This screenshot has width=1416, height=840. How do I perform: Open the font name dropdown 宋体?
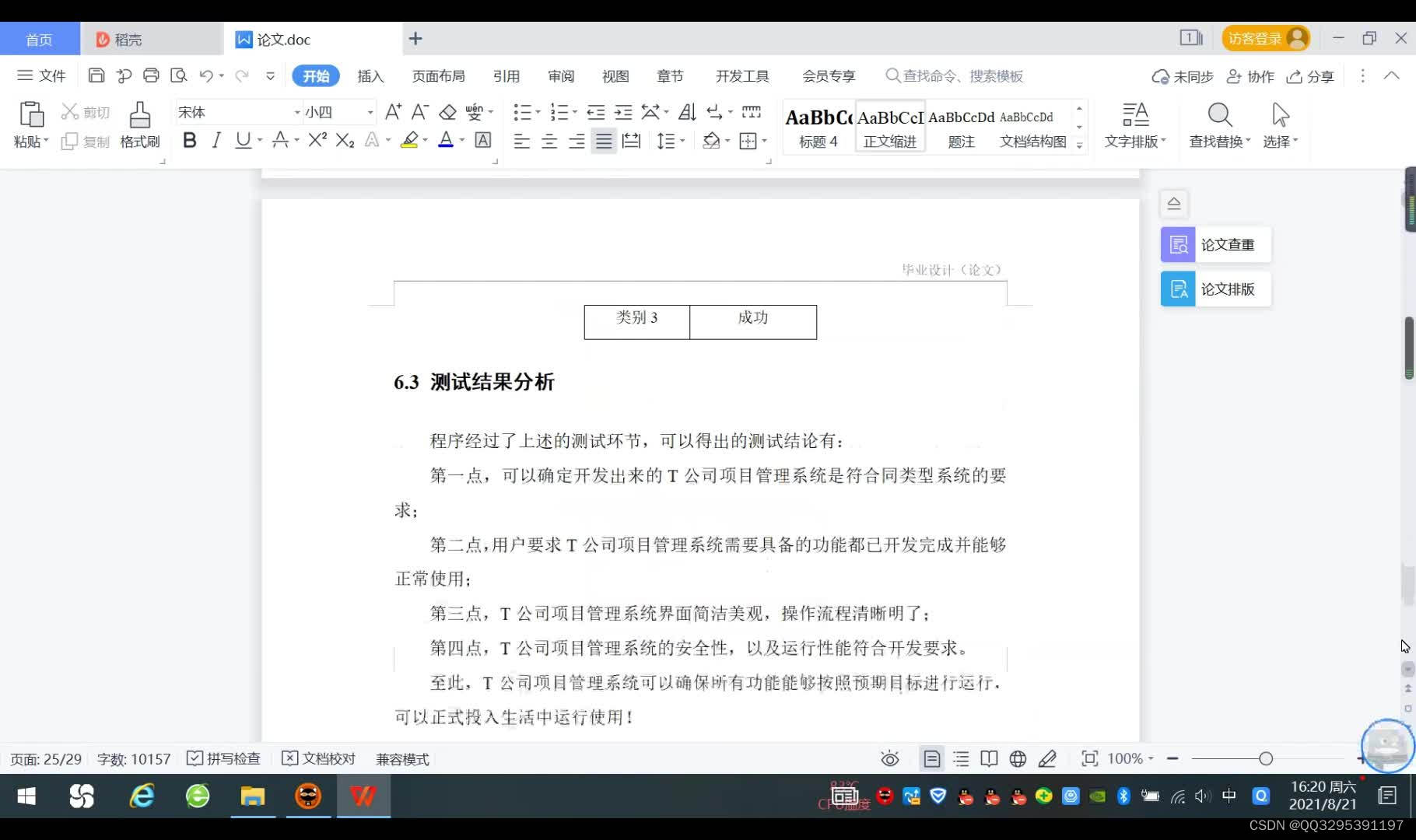click(x=297, y=113)
